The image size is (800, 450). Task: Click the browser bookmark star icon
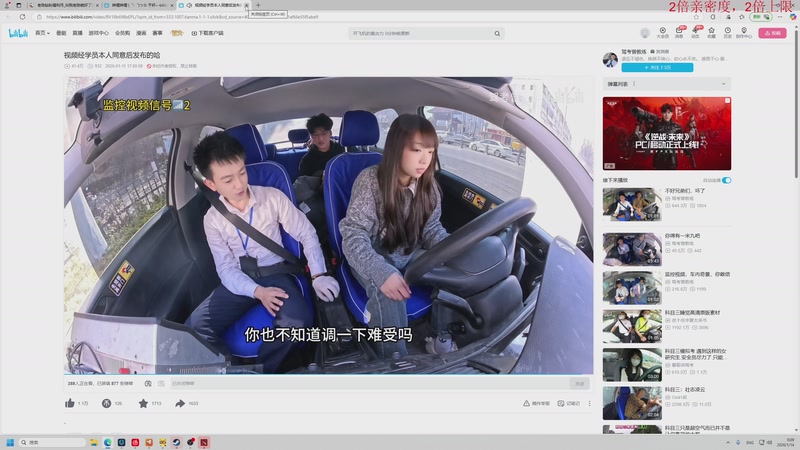[x=696, y=17]
